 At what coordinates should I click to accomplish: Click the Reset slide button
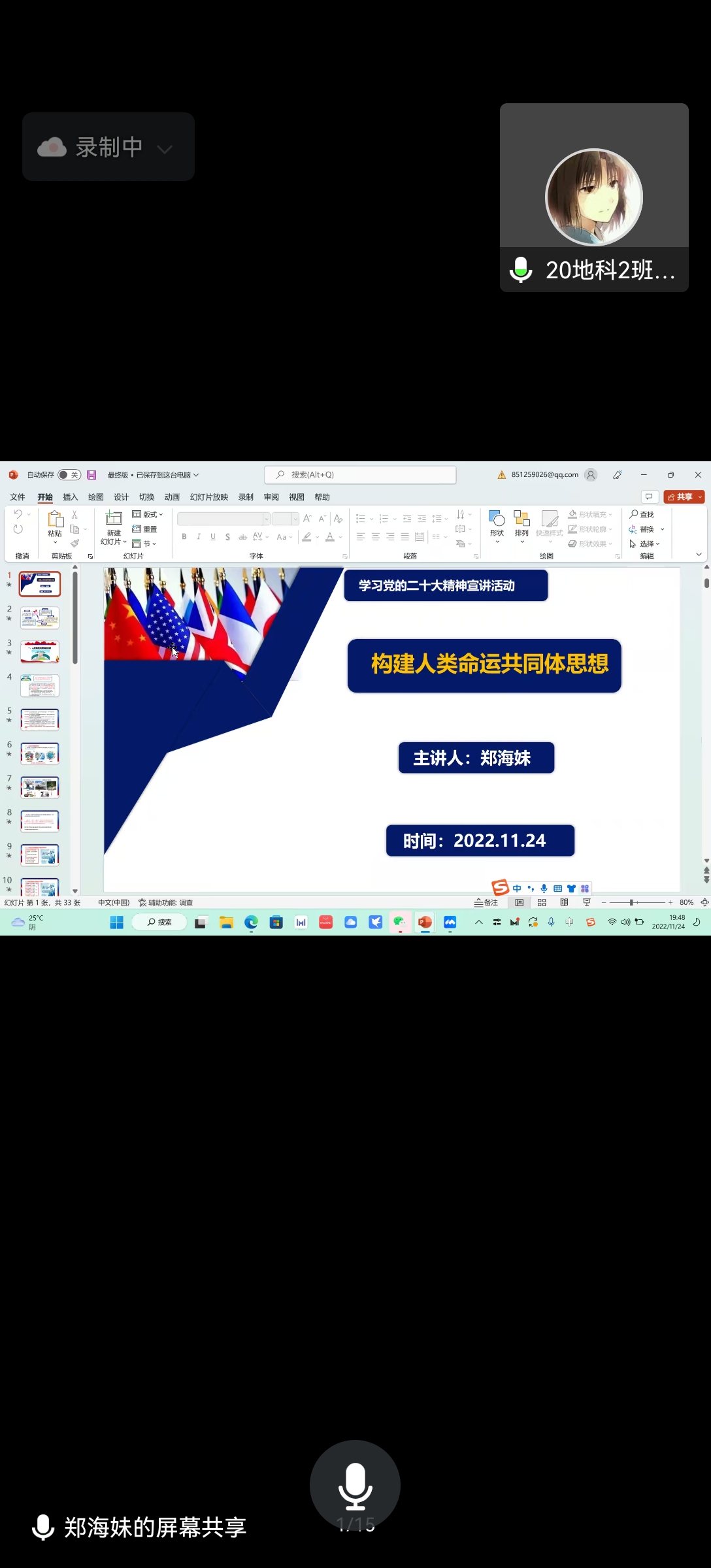click(144, 529)
